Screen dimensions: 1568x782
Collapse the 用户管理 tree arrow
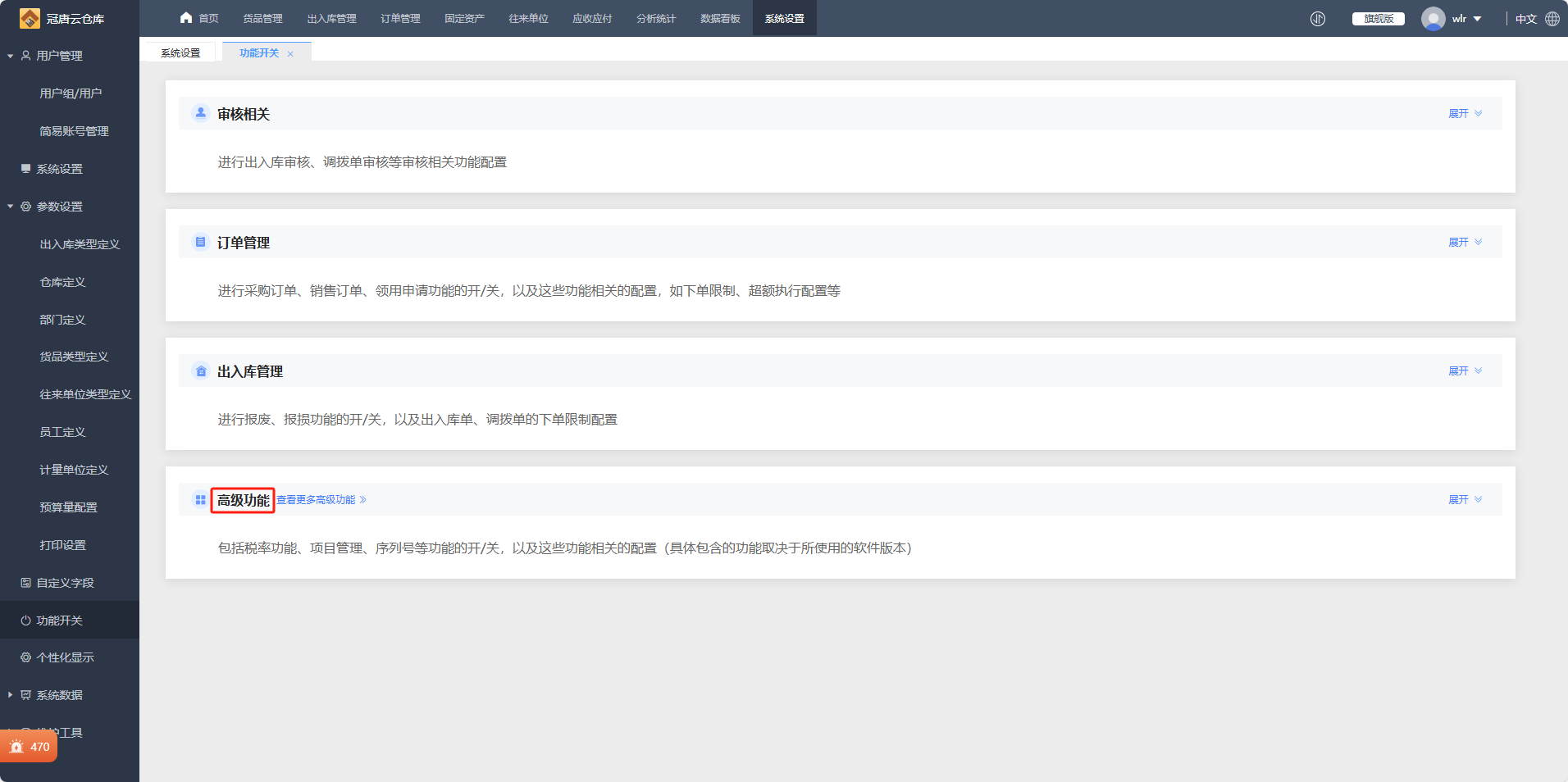tap(11, 56)
